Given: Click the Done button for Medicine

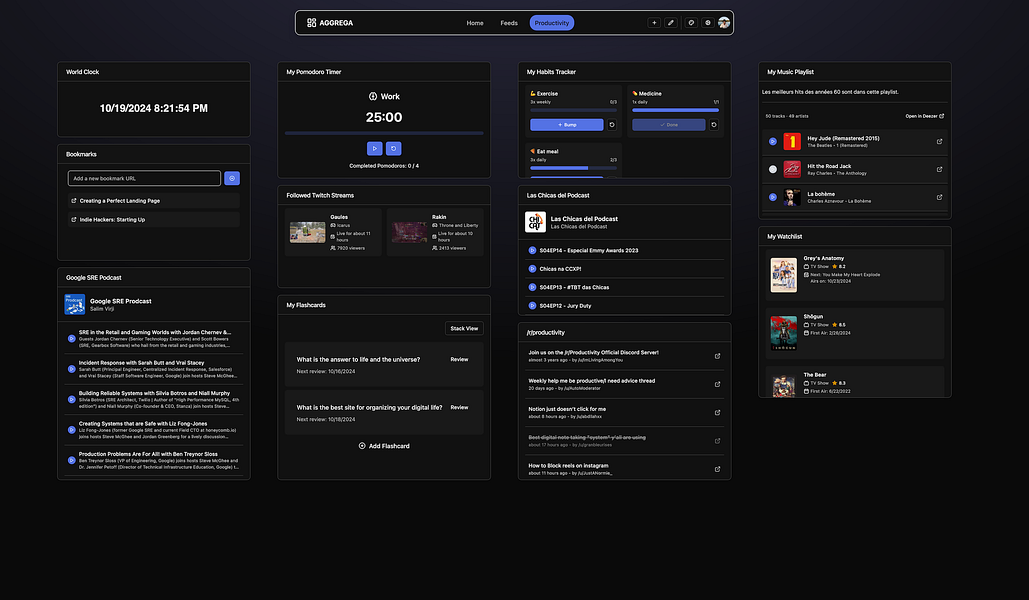Looking at the screenshot, I should pyautogui.click(x=669, y=125).
